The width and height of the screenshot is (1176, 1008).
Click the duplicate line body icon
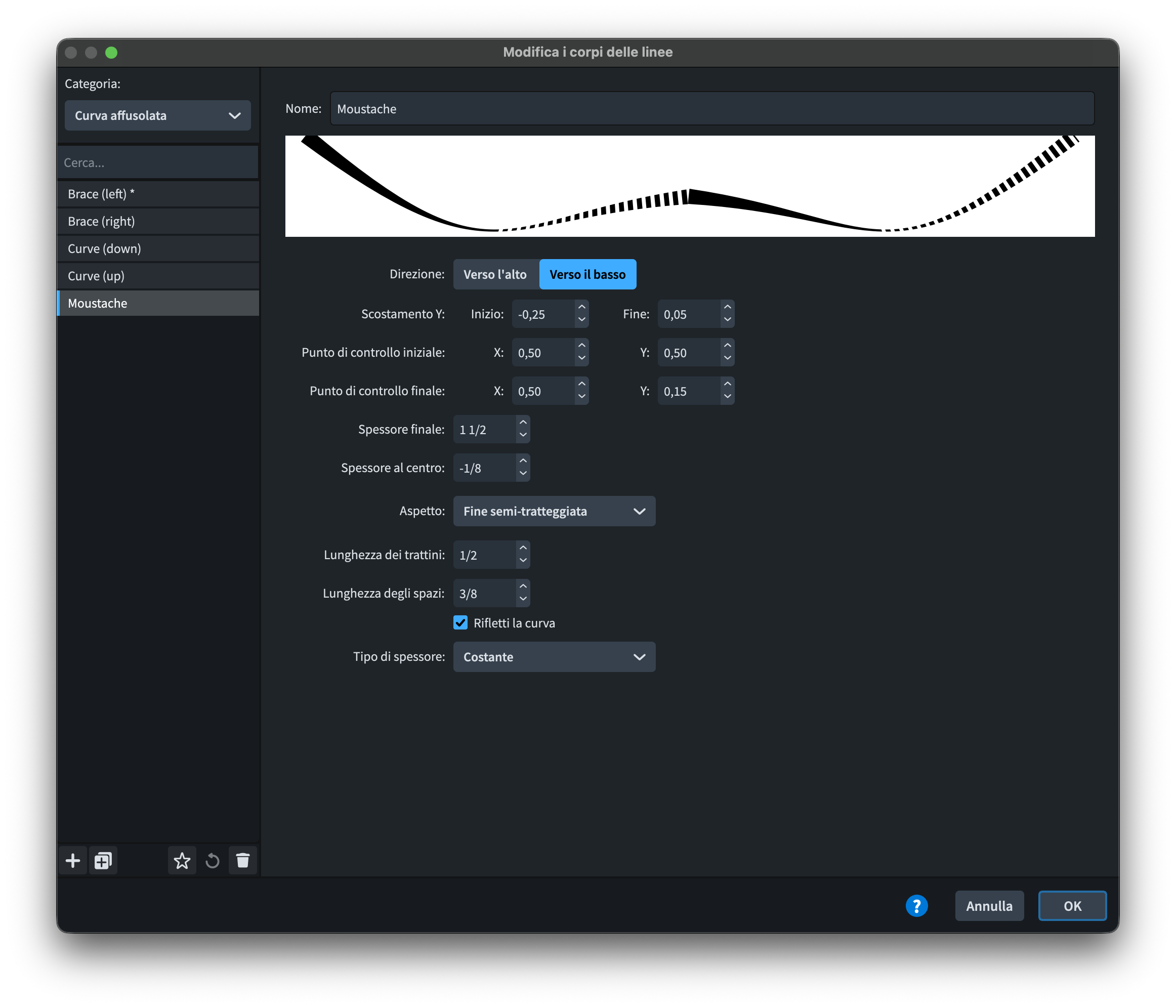pos(103,861)
